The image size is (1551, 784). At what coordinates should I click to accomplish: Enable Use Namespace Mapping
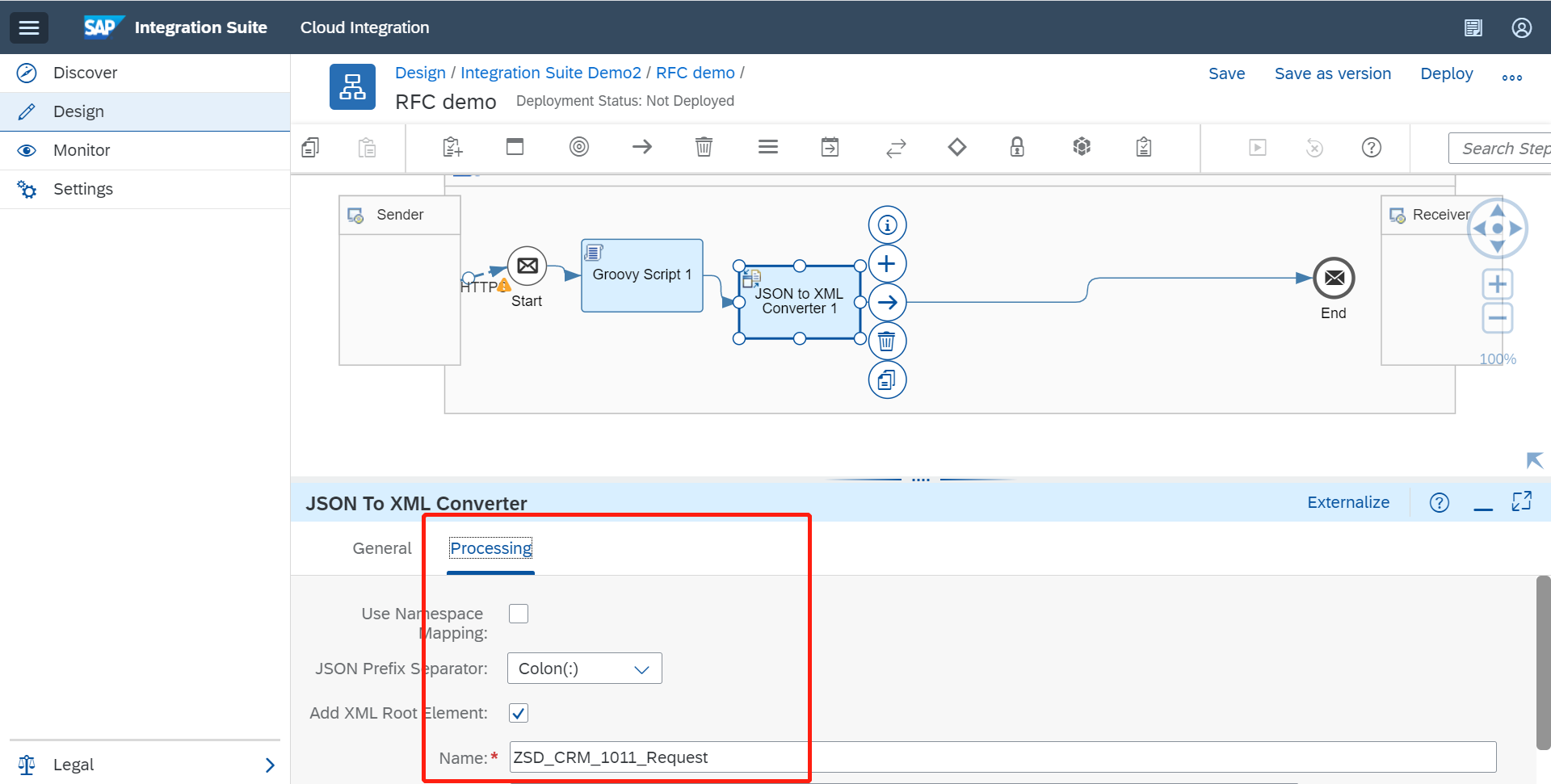pos(518,614)
